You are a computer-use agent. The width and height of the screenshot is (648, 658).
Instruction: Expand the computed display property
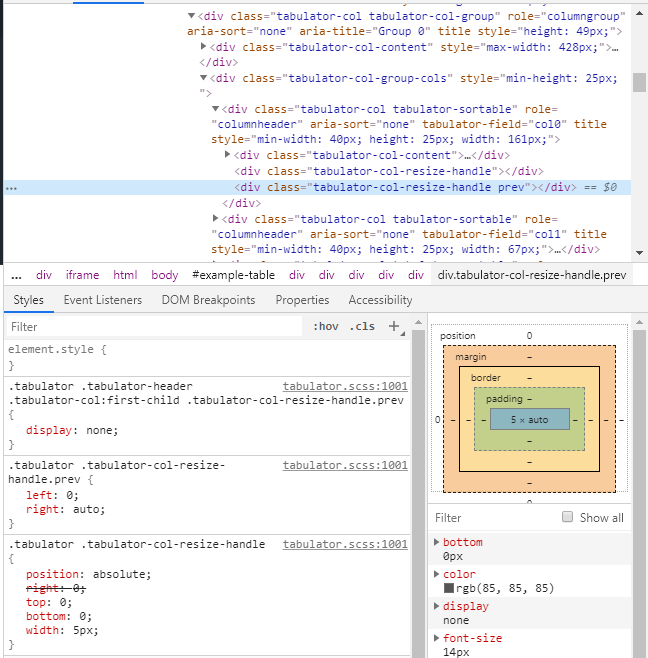(x=436, y=606)
